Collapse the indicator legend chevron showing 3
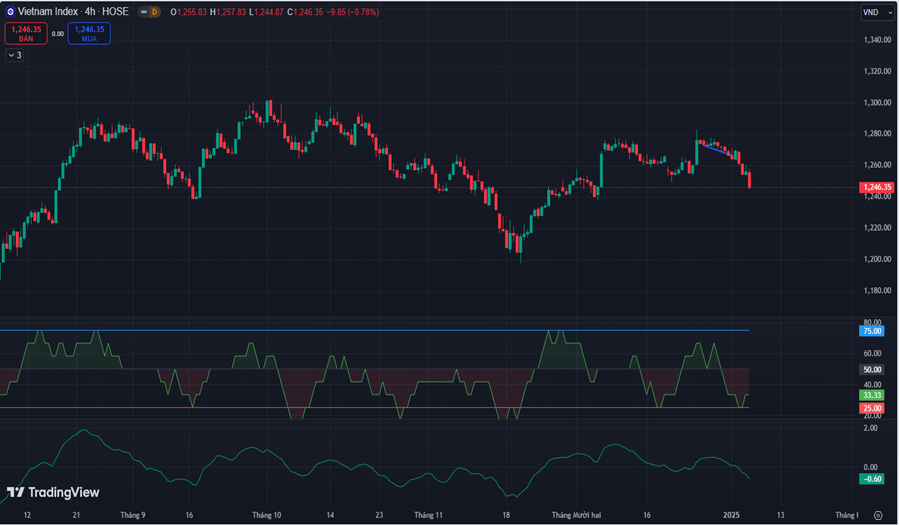 click(14, 55)
